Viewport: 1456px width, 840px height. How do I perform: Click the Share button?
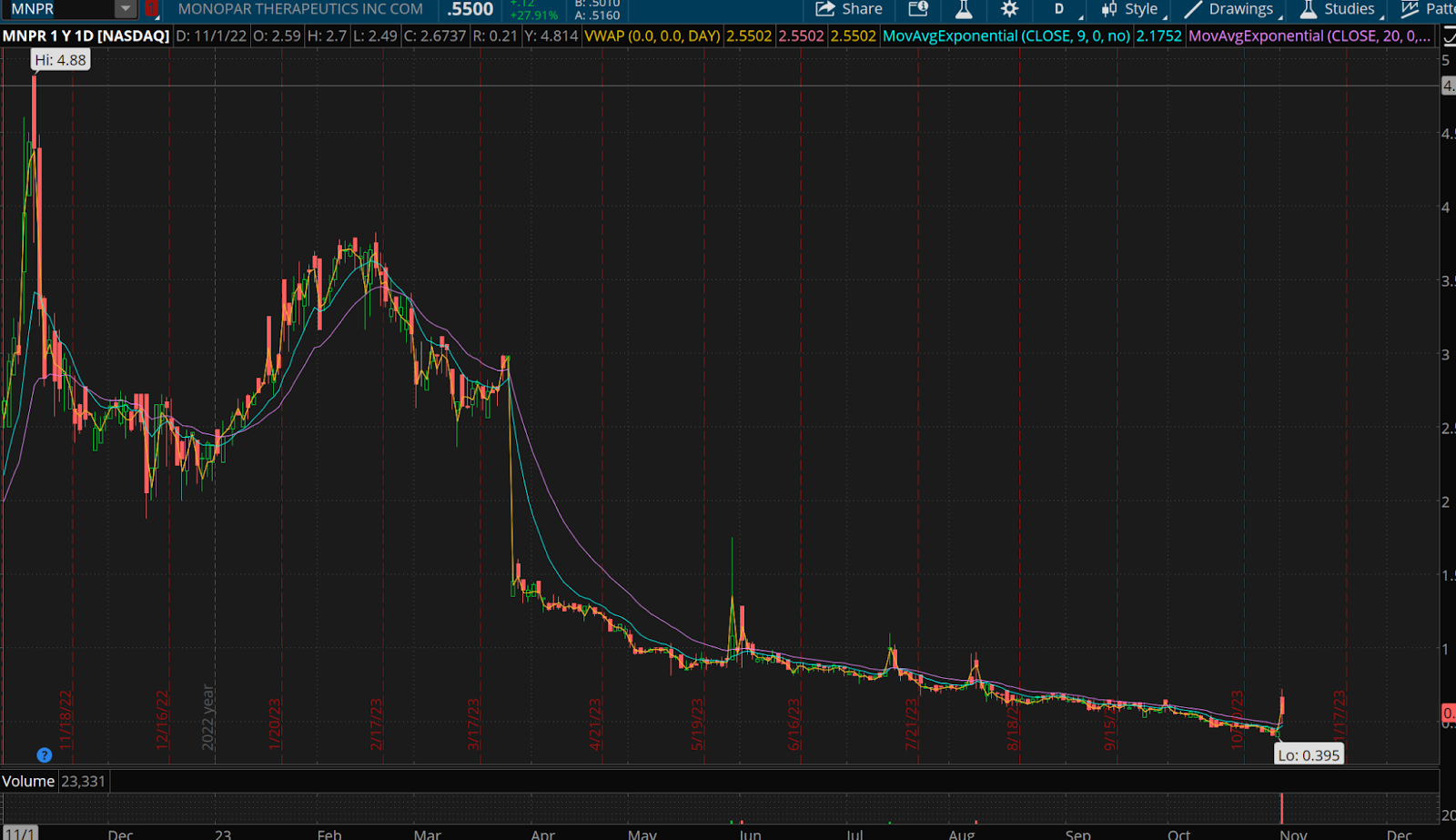848,9
